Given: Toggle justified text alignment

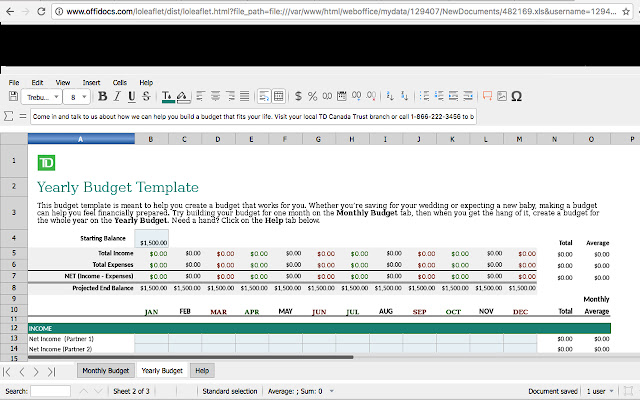Looking at the screenshot, I should click(245, 97).
